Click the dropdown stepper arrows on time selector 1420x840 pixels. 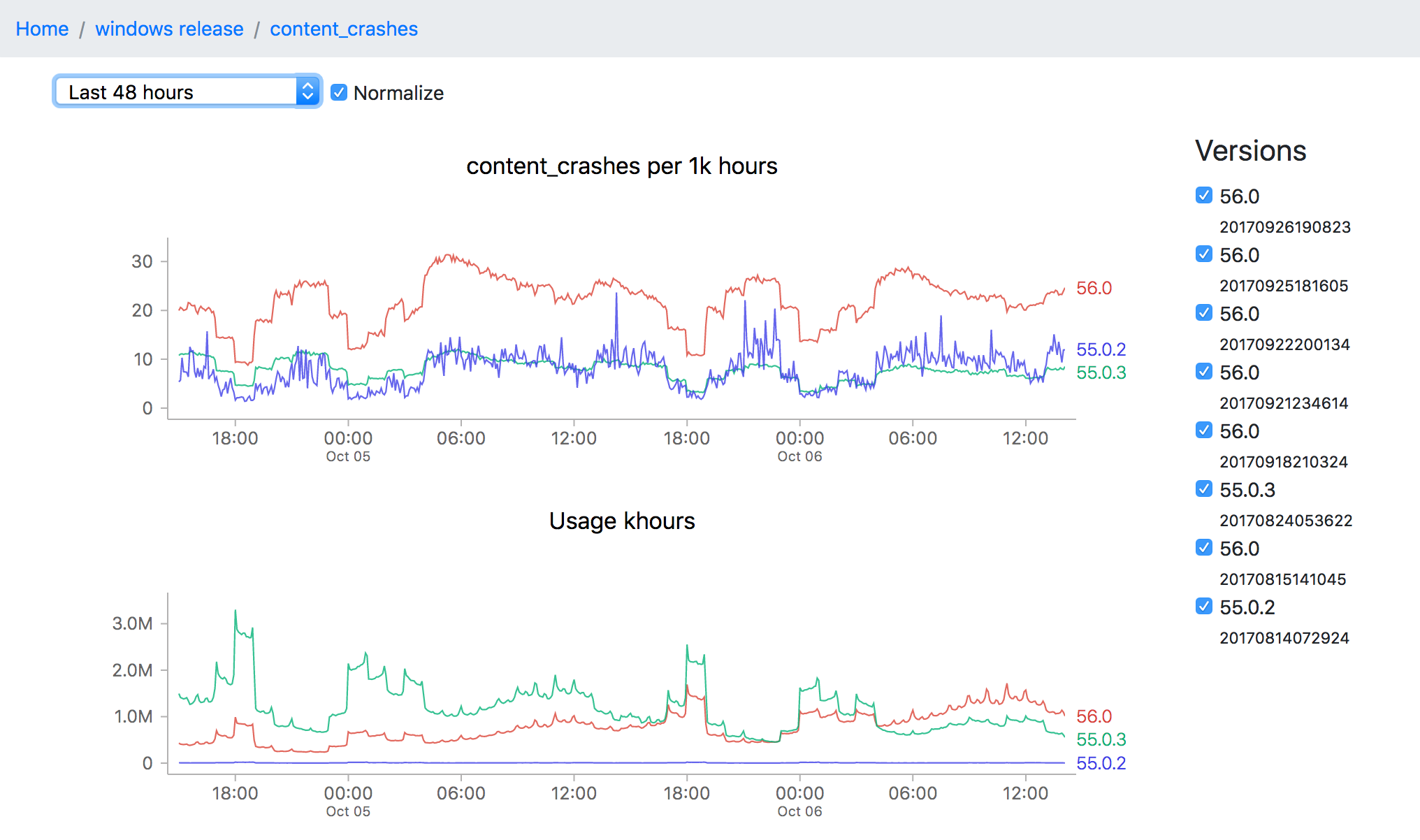307,92
